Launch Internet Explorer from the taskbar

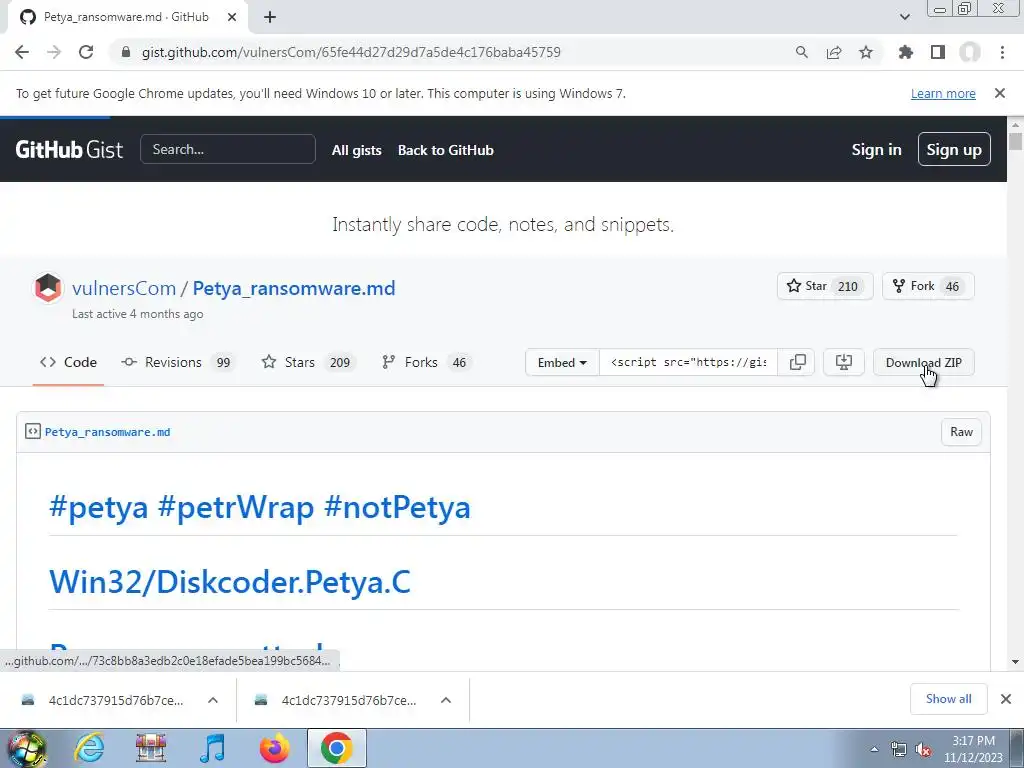(x=89, y=748)
